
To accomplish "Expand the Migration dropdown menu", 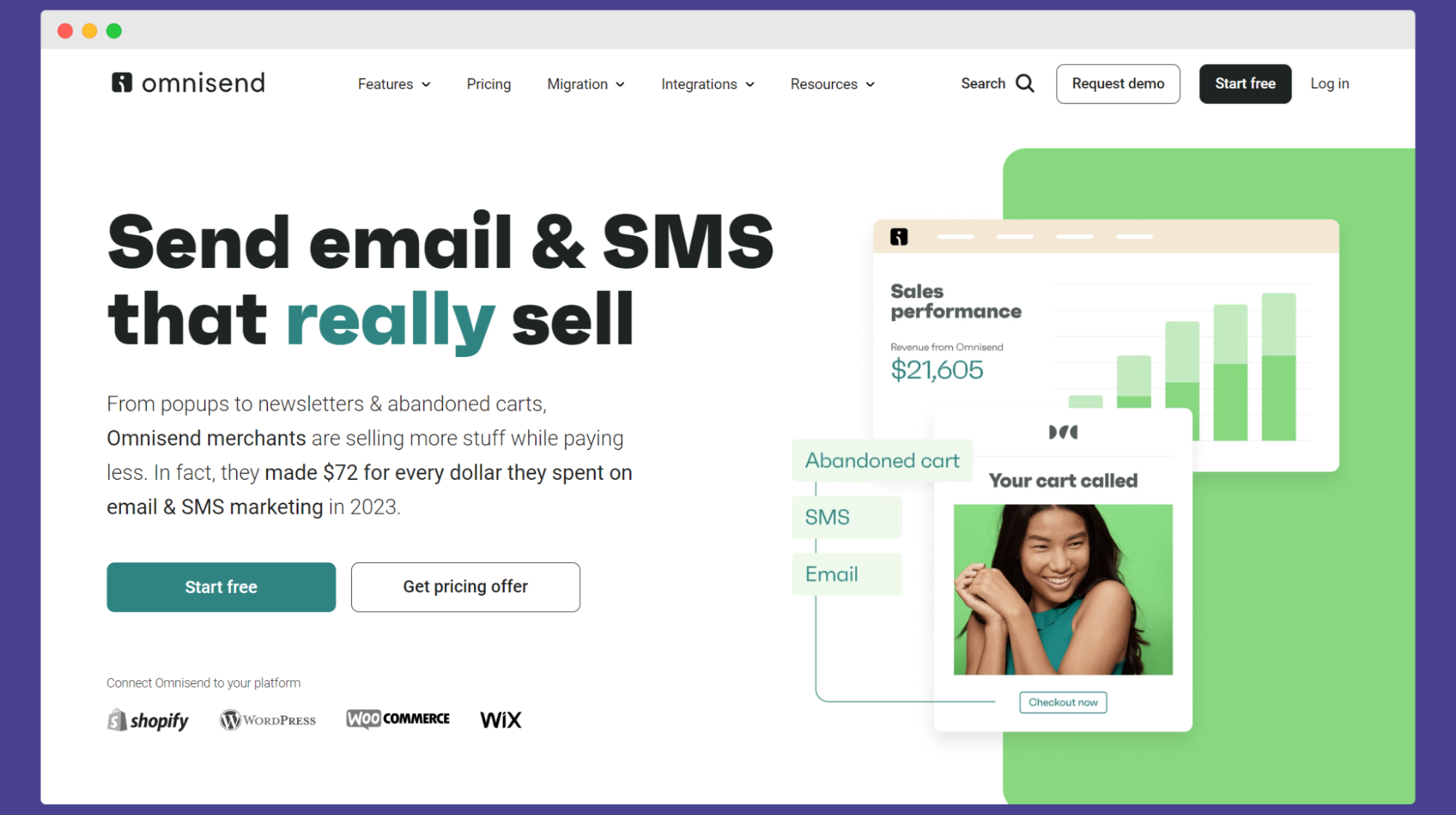I will point(585,84).
